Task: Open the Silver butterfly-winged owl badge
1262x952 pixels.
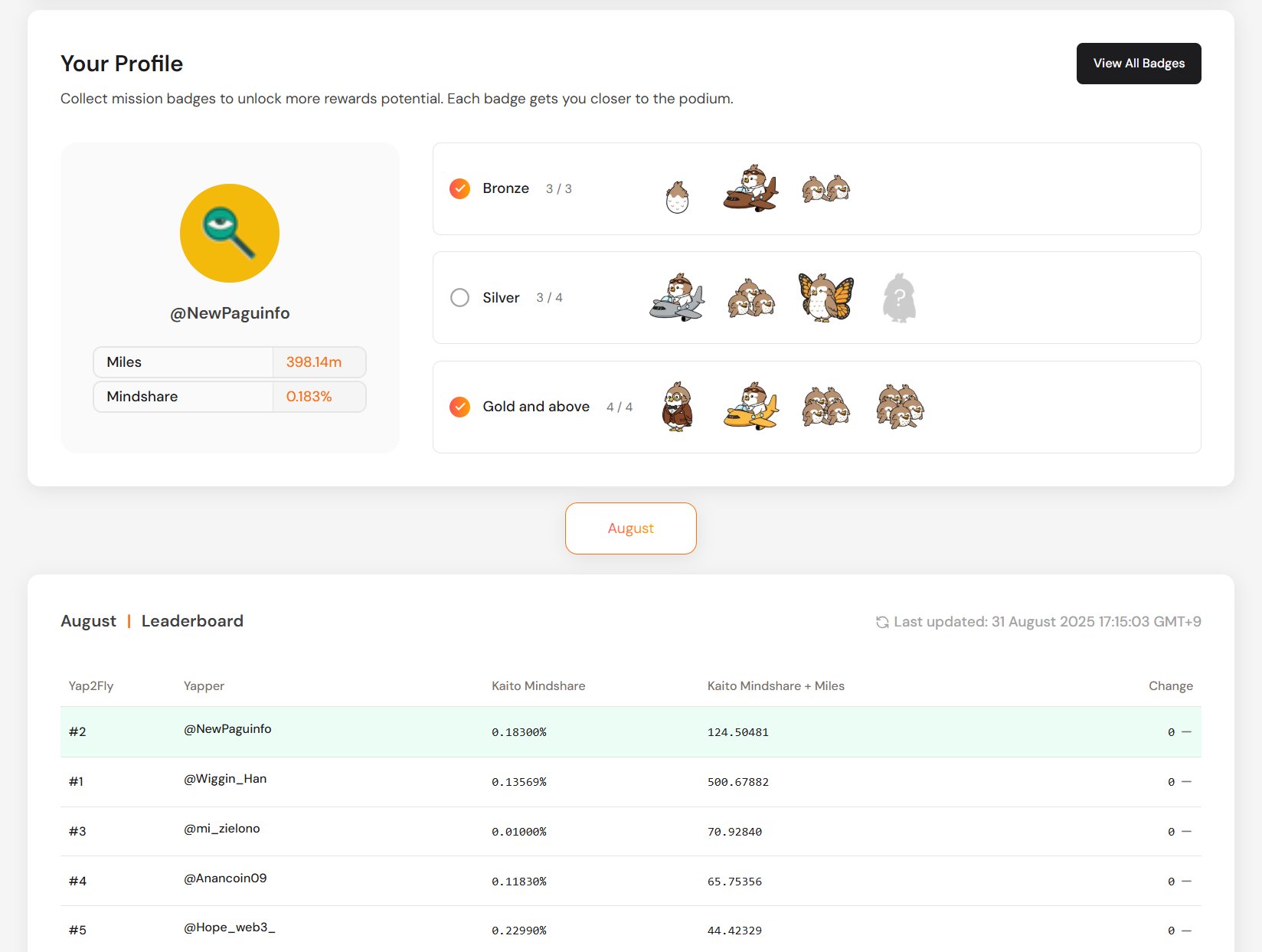Action: click(x=826, y=297)
